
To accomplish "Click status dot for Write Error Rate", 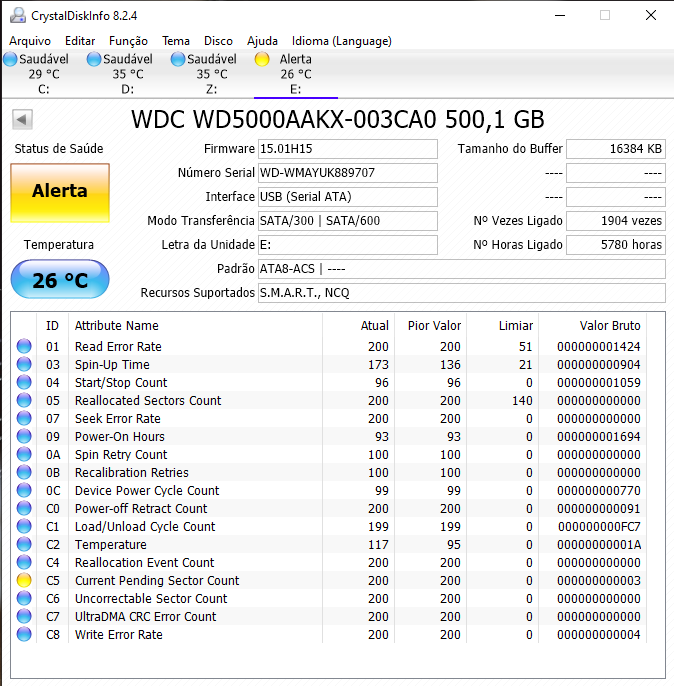I will (x=24, y=634).
